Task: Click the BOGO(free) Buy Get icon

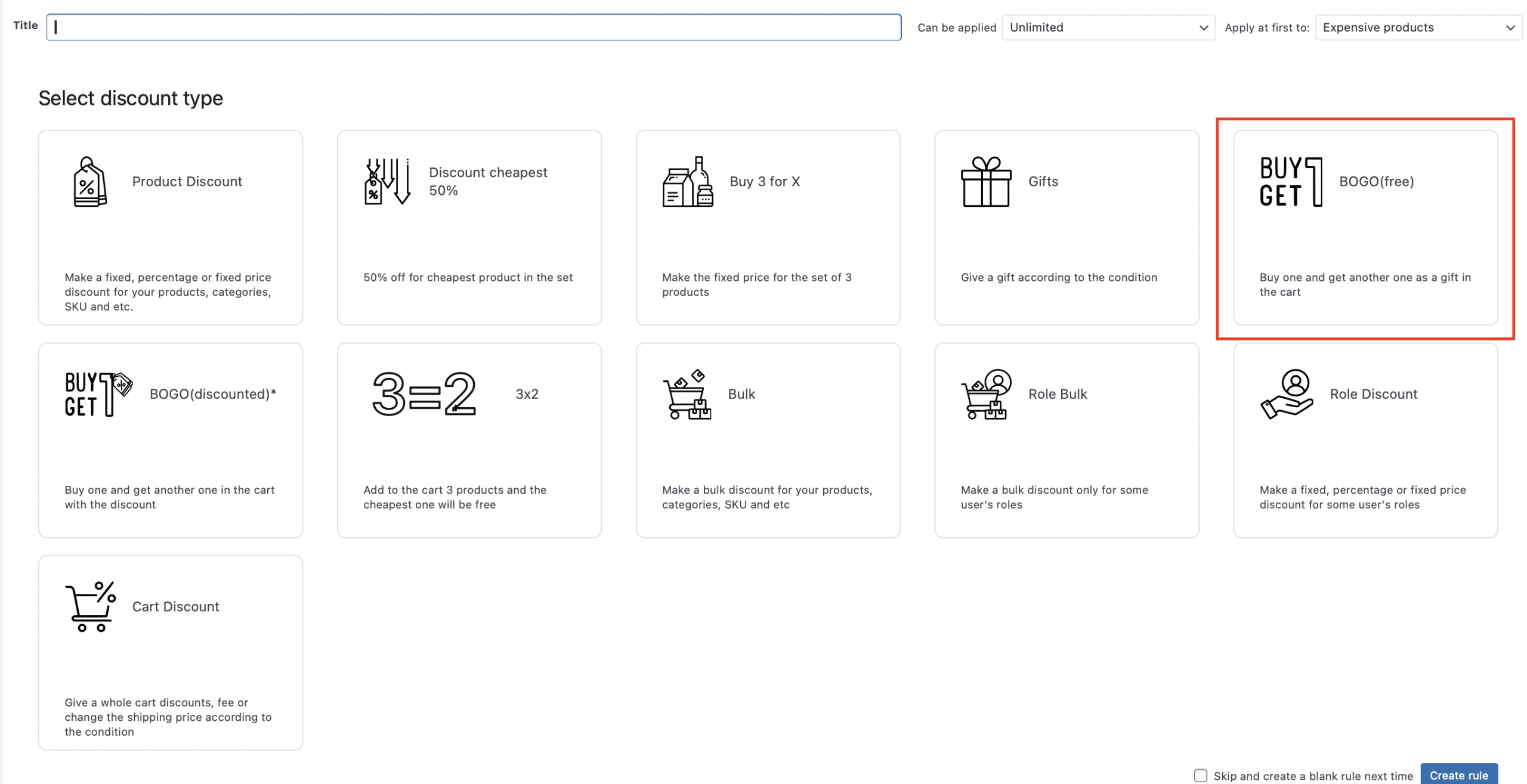Action: click(x=1290, y=182)
